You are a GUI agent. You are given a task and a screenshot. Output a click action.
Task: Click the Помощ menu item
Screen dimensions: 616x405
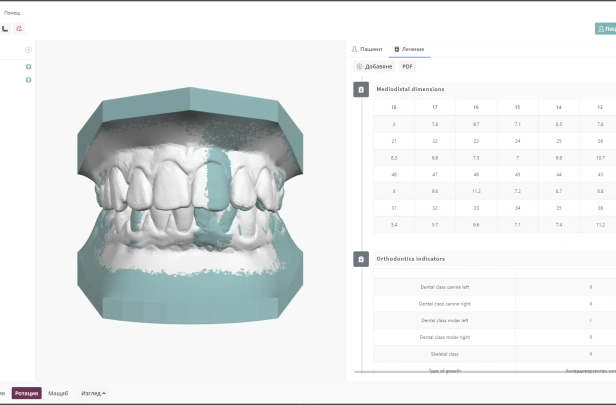click(x=12, y=13)
